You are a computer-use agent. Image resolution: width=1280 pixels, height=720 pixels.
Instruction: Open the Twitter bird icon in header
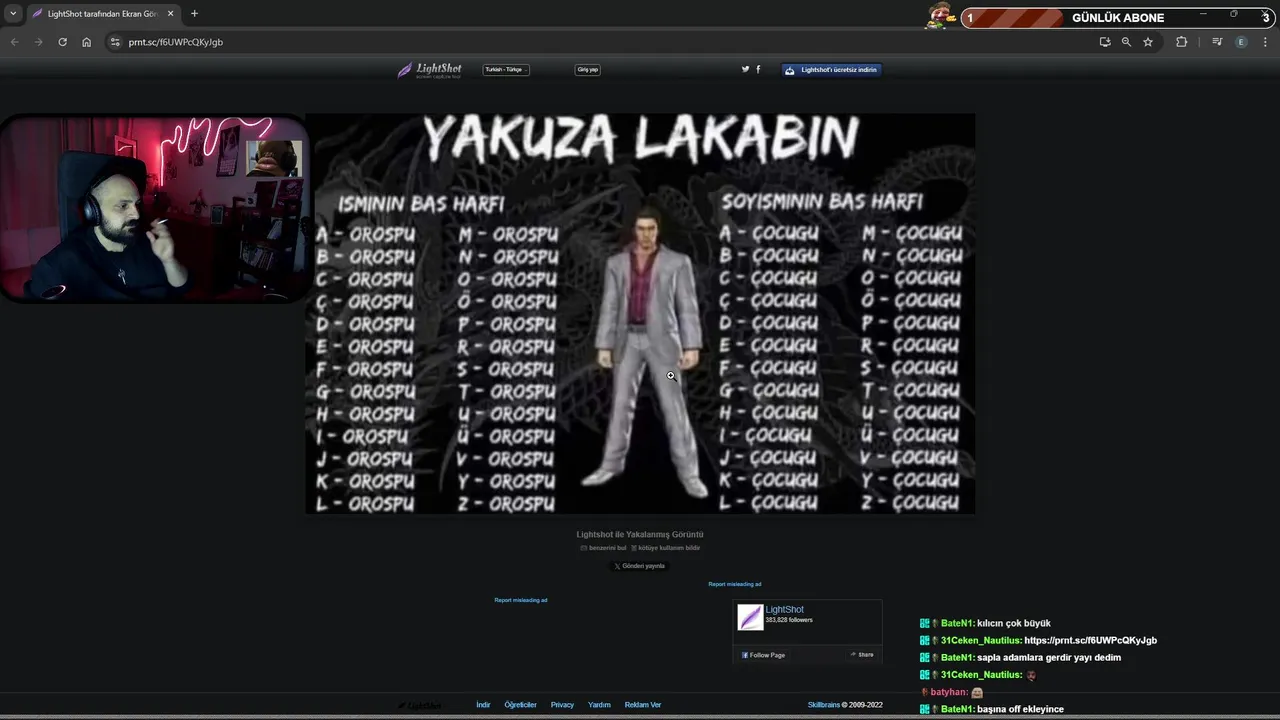tap(745, 69)
